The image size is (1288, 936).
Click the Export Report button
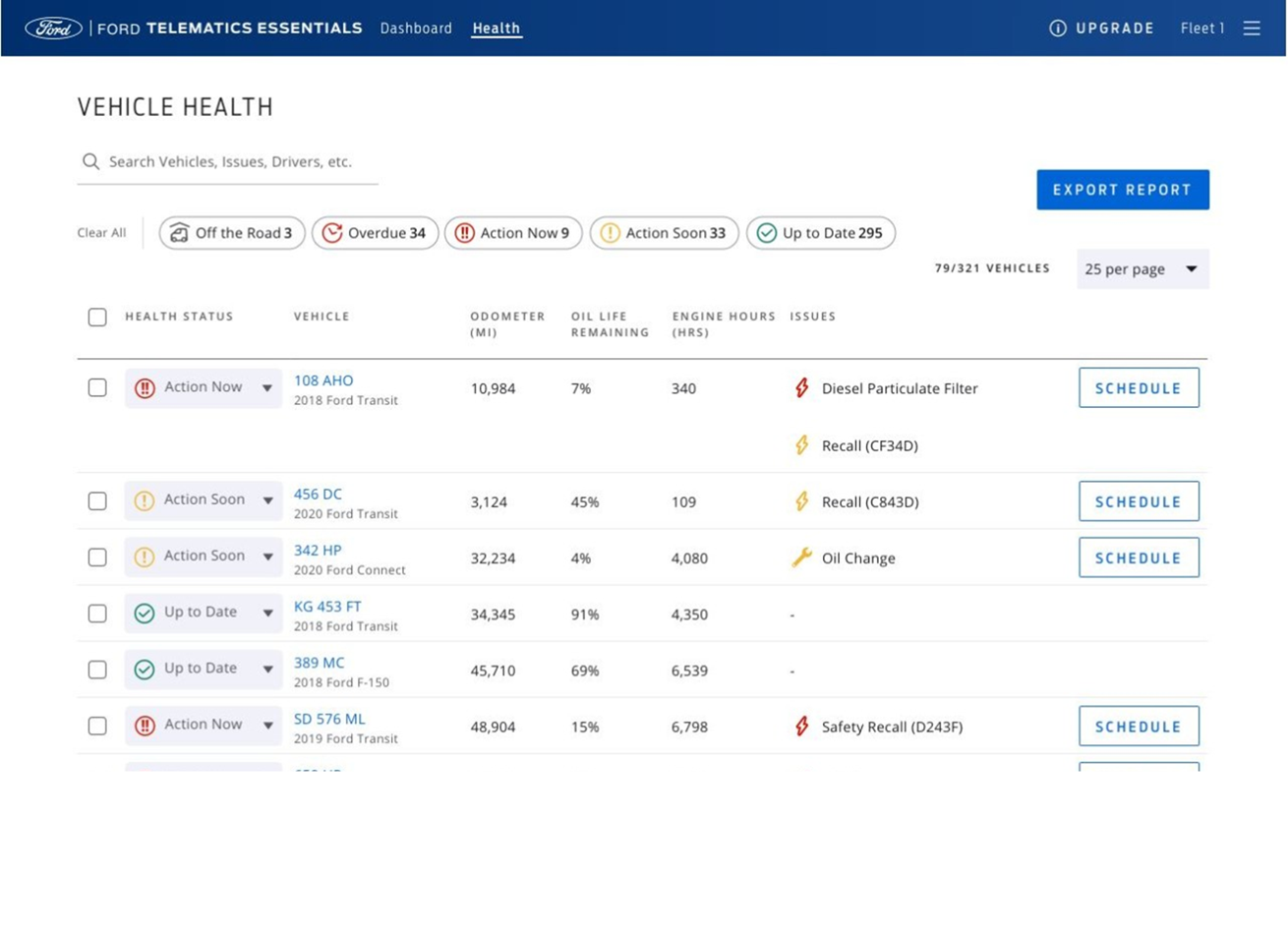[x=1123, y=190]
